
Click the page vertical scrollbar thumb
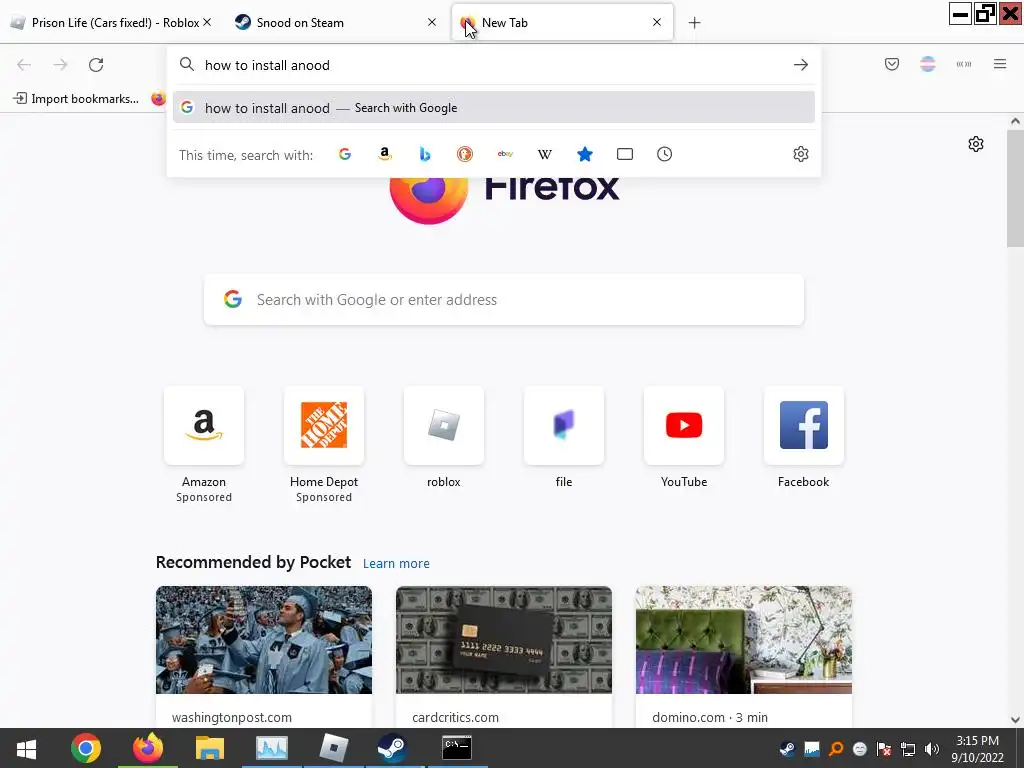click(x=1015, y=188)
